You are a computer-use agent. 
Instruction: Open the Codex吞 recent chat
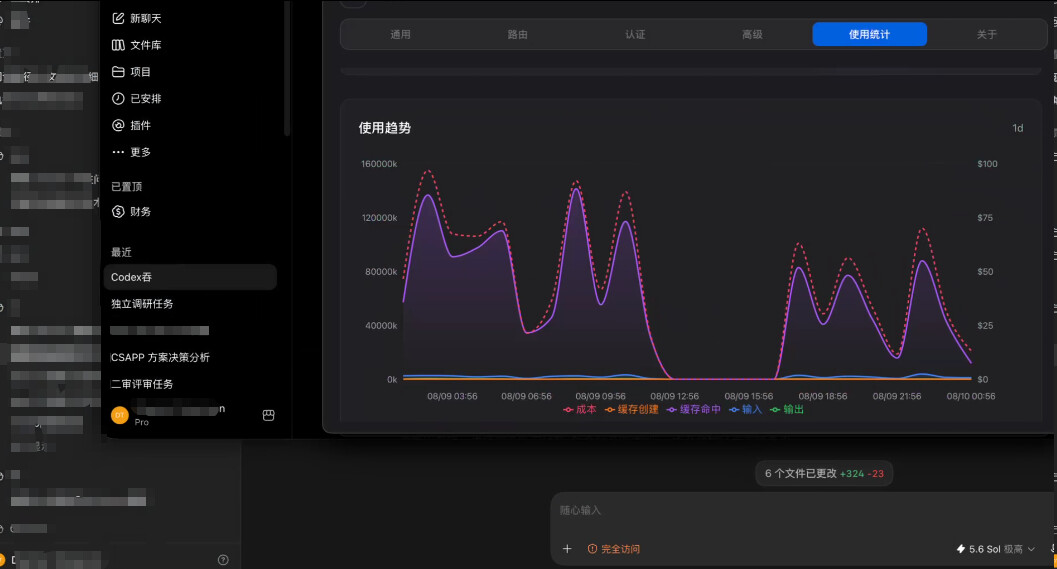click(x=190, y=277)
